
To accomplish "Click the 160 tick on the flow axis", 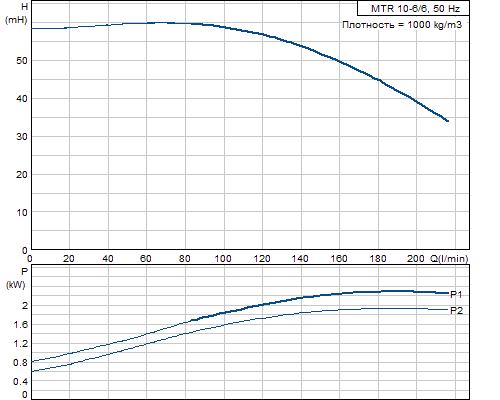I will pyautogui.click(x=339, y=258).
